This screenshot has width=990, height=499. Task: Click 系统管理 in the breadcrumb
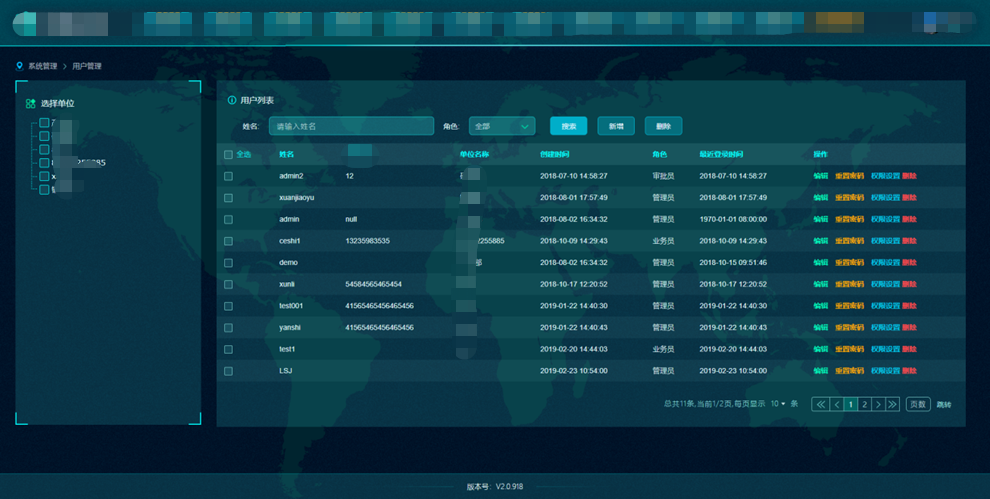(43, 66)
